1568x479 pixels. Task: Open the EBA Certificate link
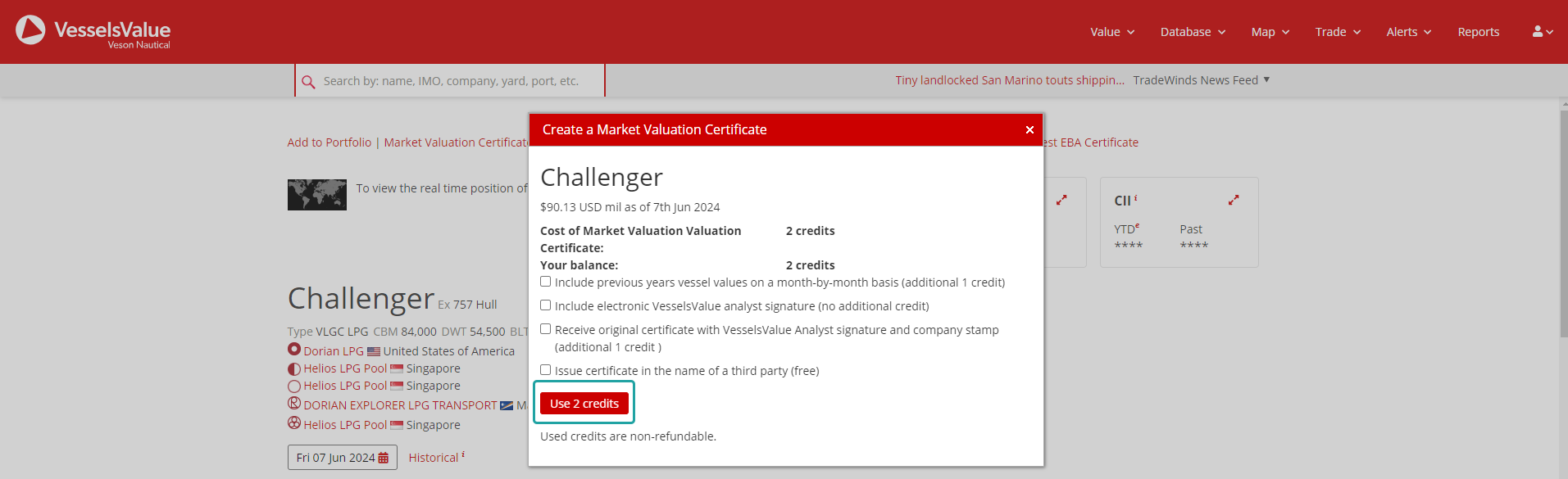[1091, 142]
